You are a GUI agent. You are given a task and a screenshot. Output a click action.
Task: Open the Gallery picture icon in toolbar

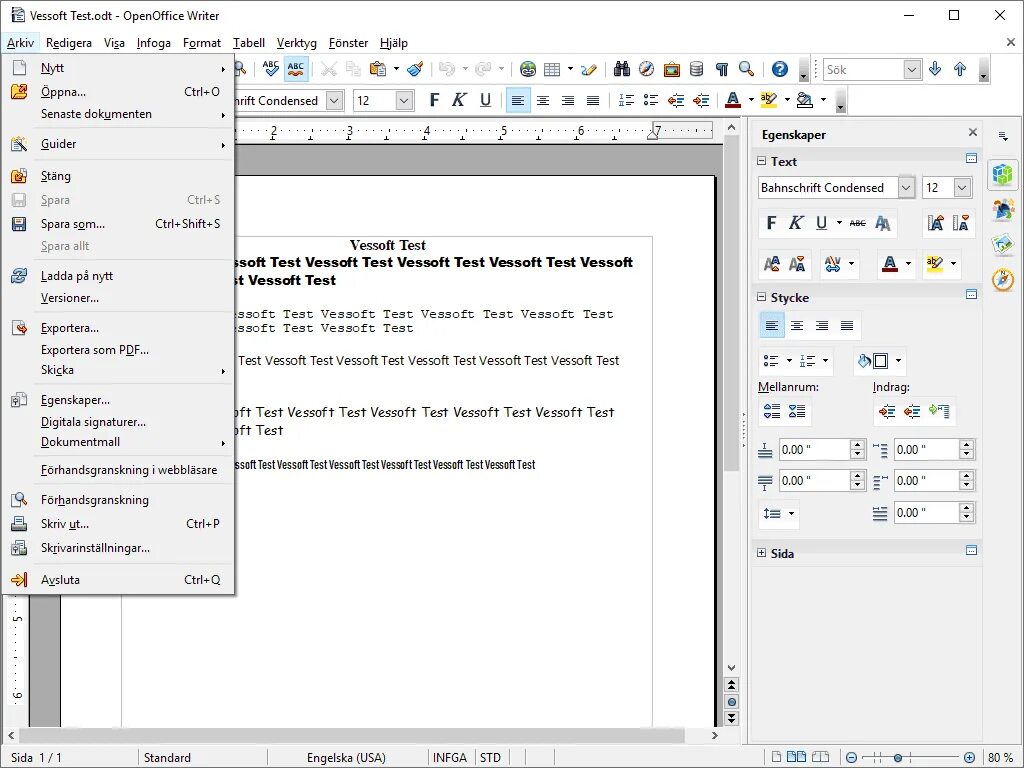[671, 69]
